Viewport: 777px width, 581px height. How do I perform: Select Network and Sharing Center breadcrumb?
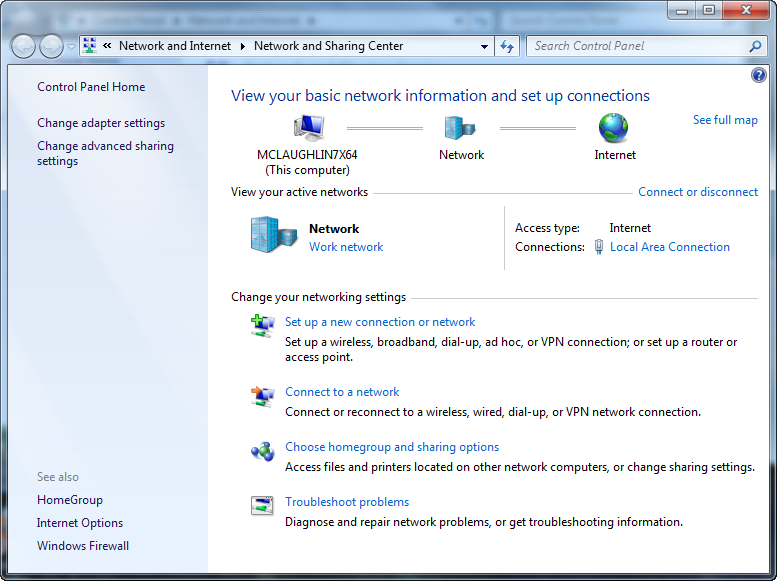coord(329,46)
